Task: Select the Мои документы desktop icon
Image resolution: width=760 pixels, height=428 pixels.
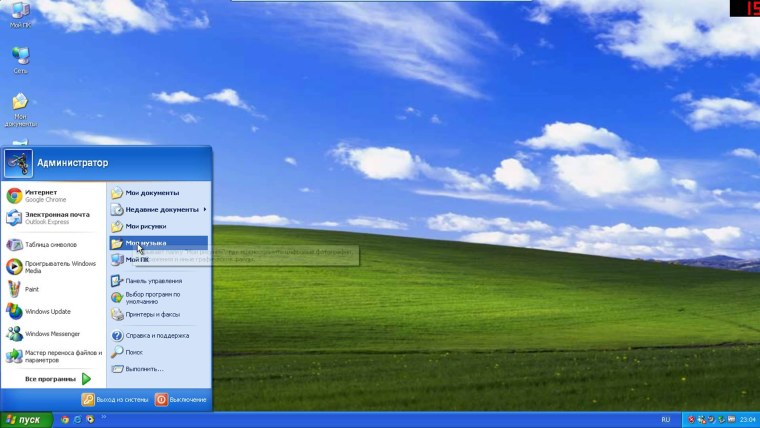Action: click(20, 110)
